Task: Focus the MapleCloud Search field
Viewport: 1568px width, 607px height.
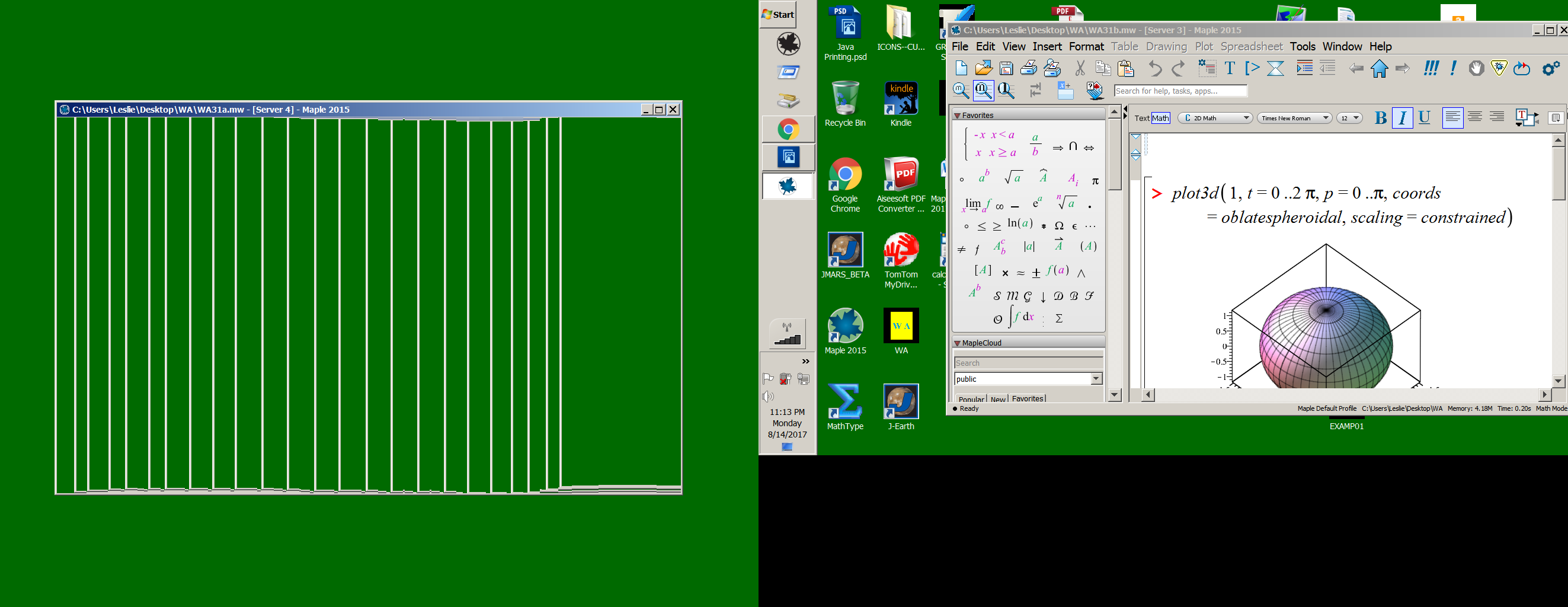Action: point(1028,363)
